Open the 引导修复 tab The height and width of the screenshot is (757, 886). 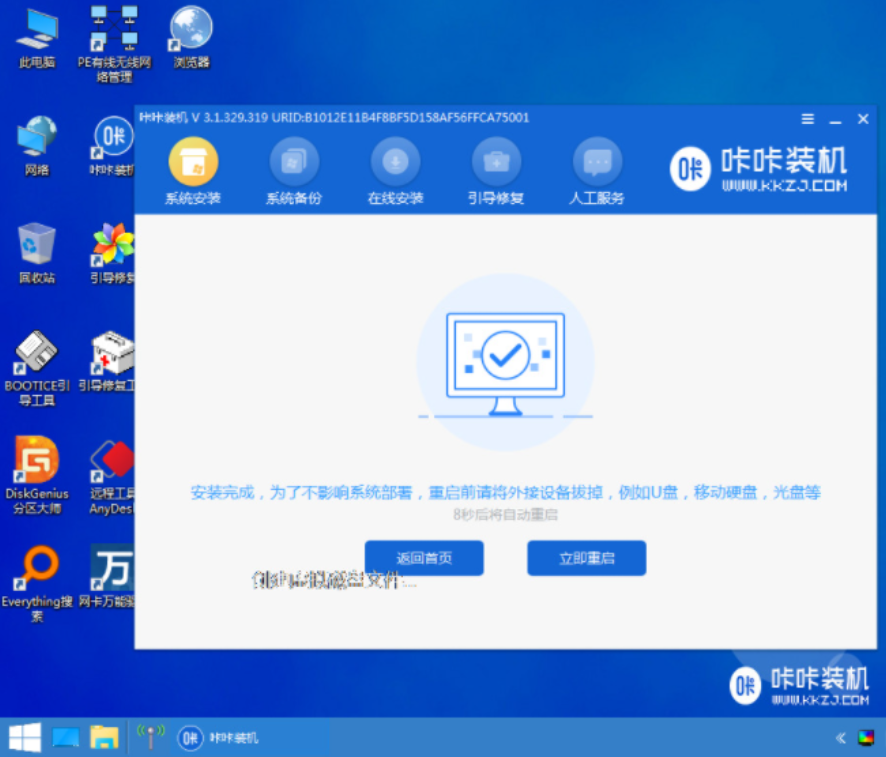point(496,172)
